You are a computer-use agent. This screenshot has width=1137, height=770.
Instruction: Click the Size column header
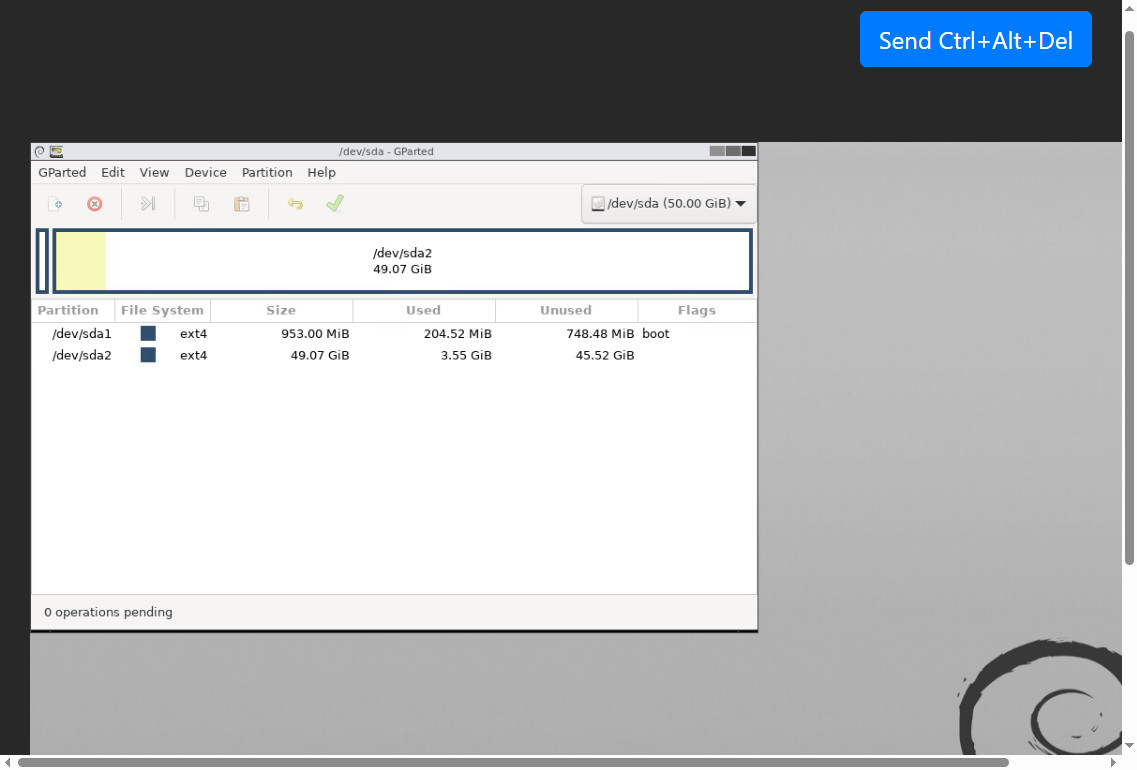[x=281, y=311]
